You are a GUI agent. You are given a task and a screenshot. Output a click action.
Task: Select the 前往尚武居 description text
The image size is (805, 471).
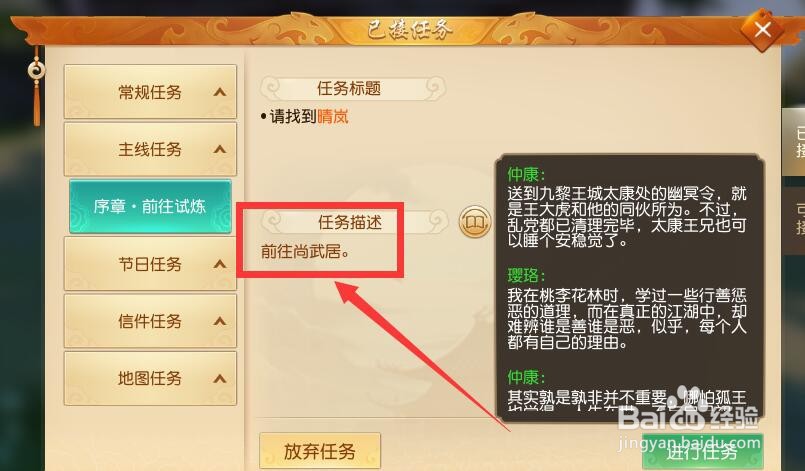(x=305, y=252)
